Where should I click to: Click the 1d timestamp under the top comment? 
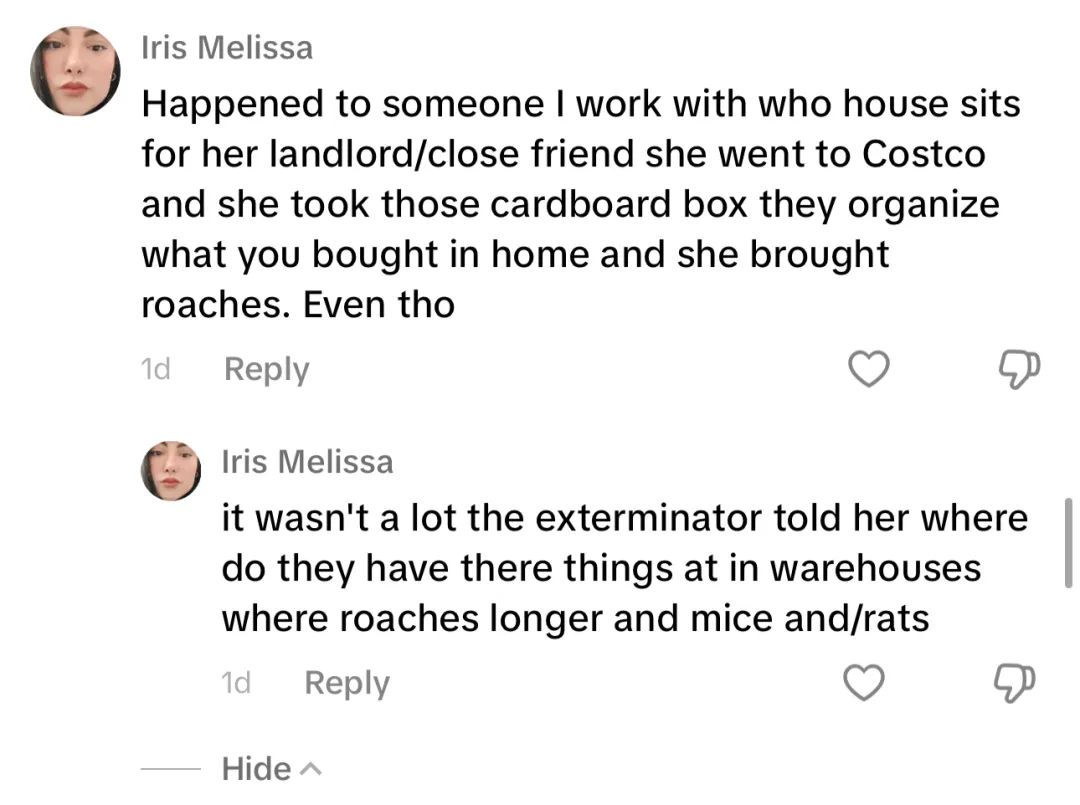click(156, 369)
